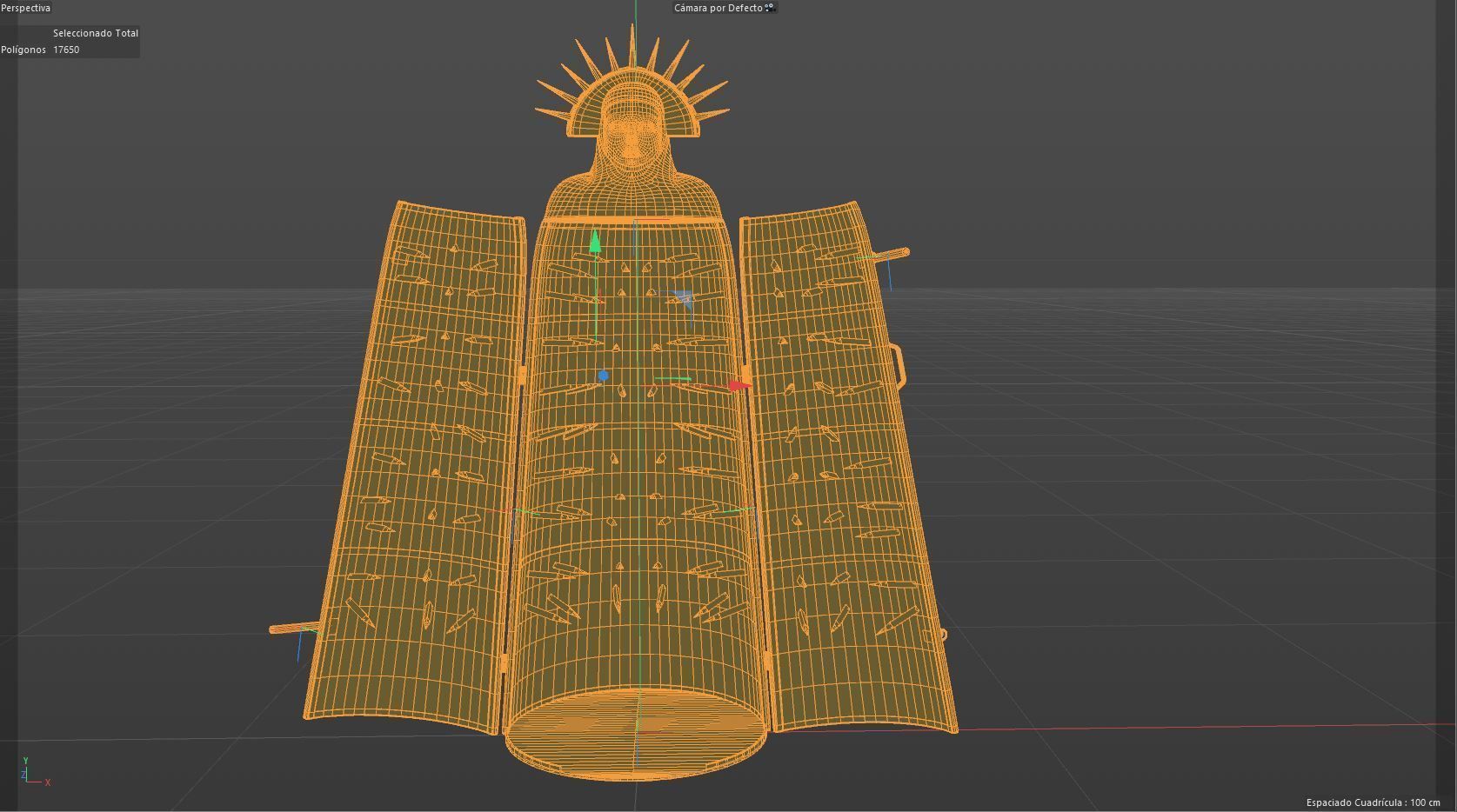Image resolution: width=1457 pixels, height=812 pixels.
Task: Click the blue Z-axis dot handle
Action: [x=603, y=376]
